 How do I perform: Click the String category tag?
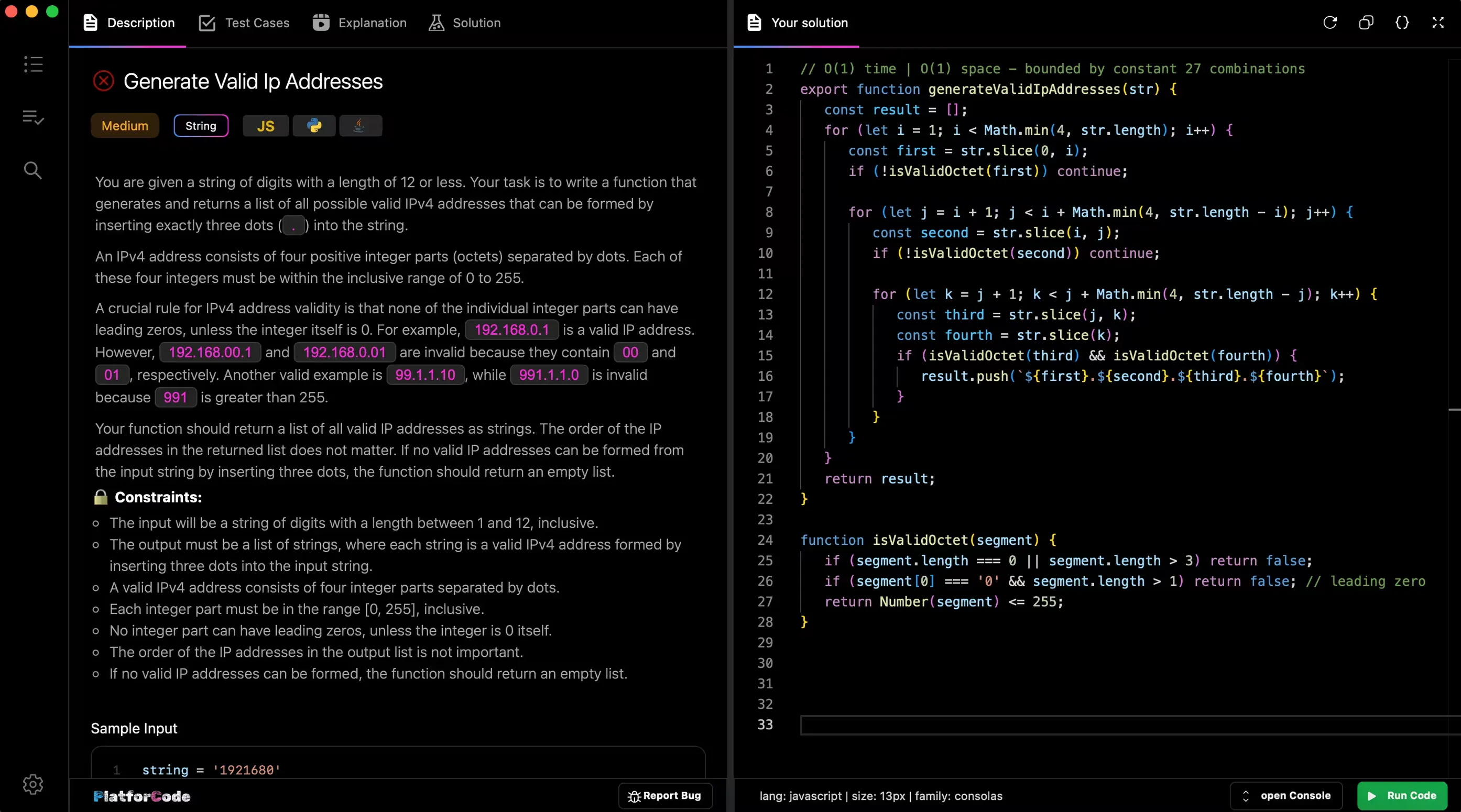(201, 126)
